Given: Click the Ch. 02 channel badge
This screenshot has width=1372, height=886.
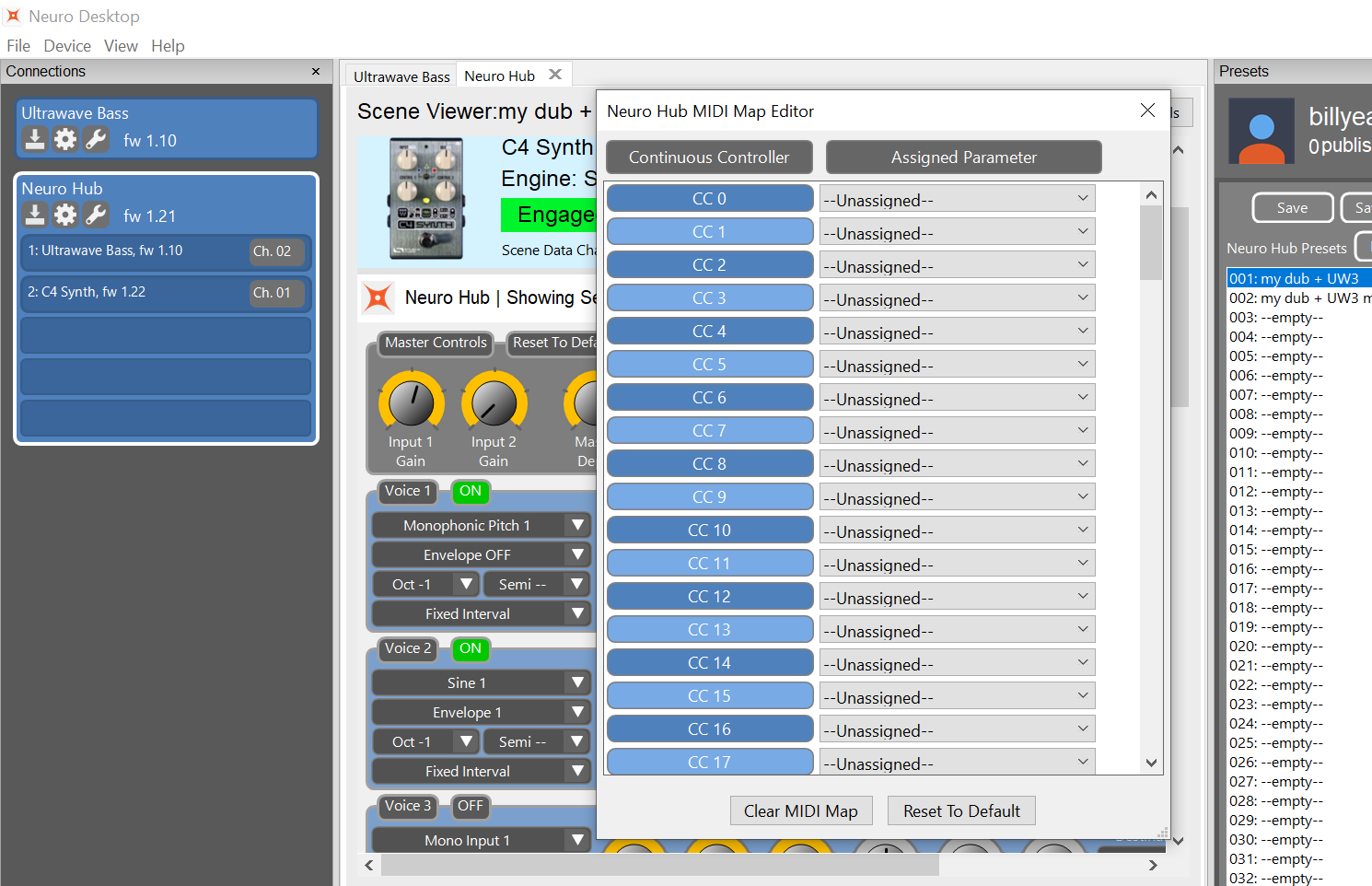Looking at the screenshot, I should 276,251.
